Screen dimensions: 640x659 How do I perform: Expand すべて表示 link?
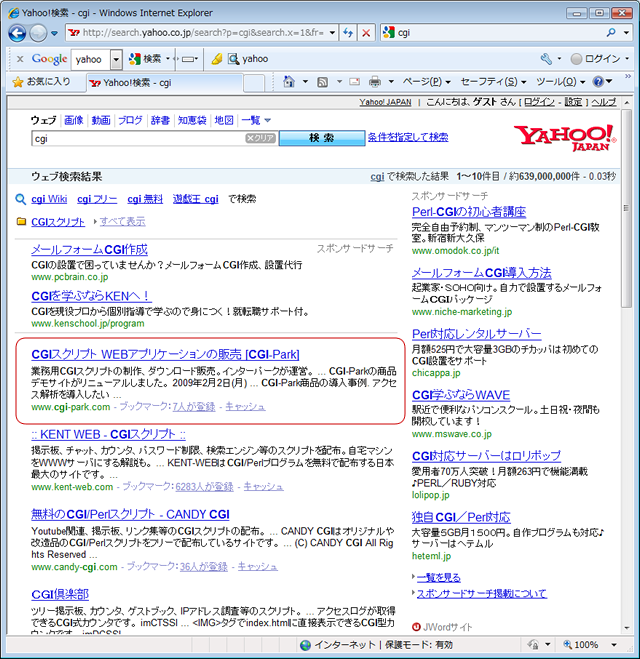pyautogui.click(x=122, y=221)
